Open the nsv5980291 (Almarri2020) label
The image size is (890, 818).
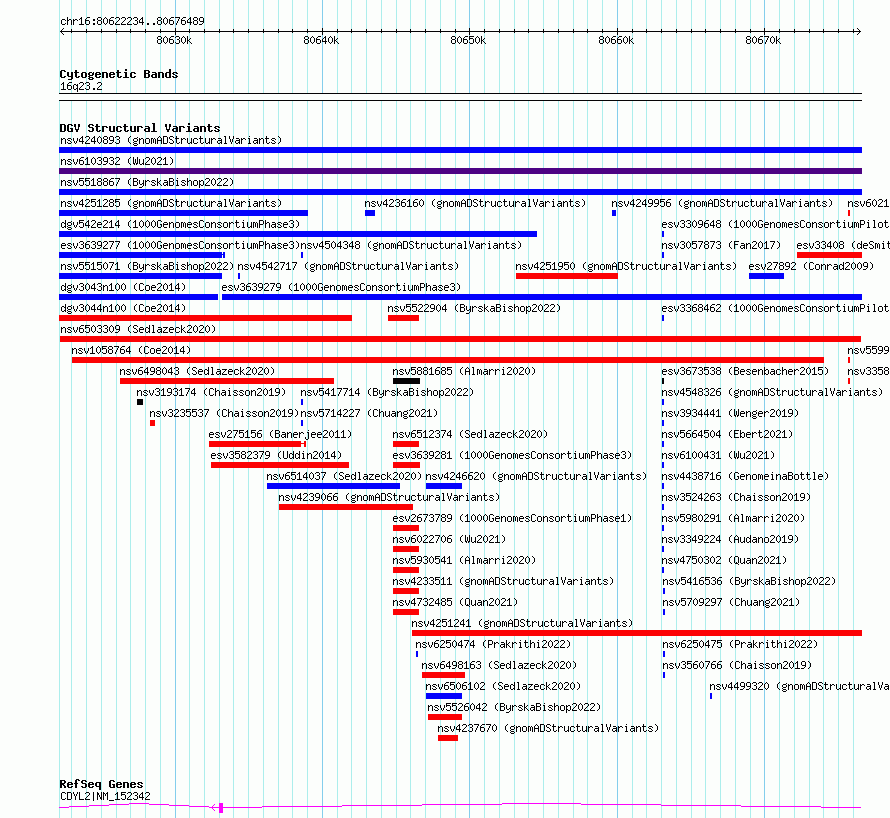(x=733, y=518)
